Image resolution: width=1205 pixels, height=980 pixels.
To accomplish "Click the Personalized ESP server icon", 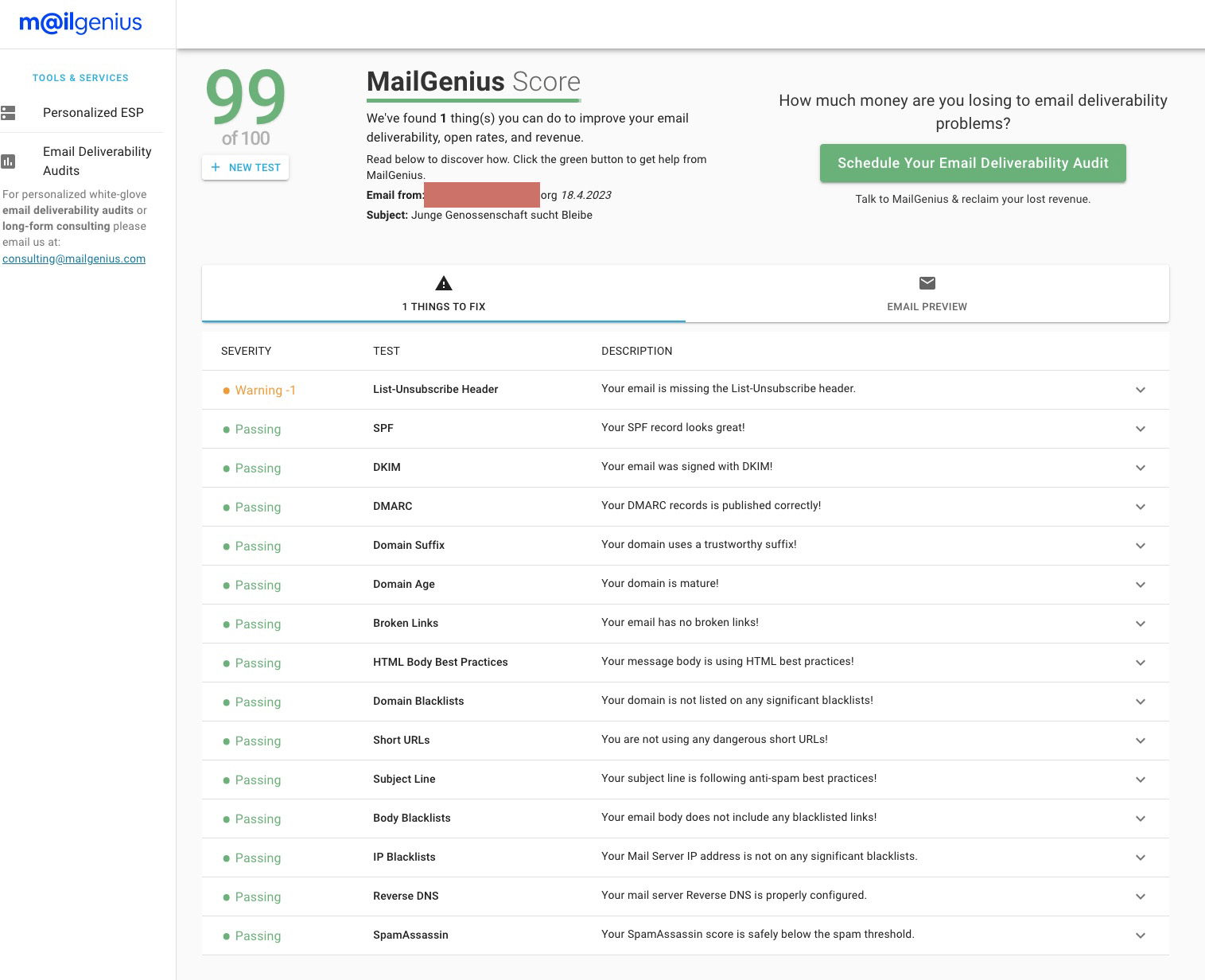I will coord(8,113).
